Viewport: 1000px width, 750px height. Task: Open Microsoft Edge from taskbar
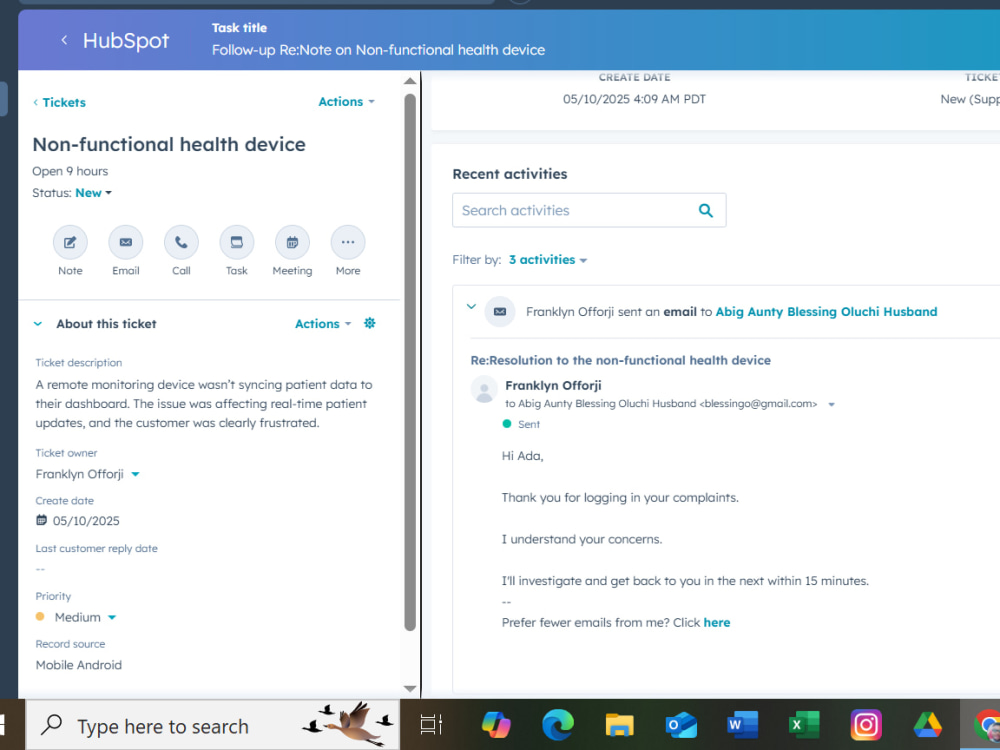pyautogui.click(x=558, y=725)
